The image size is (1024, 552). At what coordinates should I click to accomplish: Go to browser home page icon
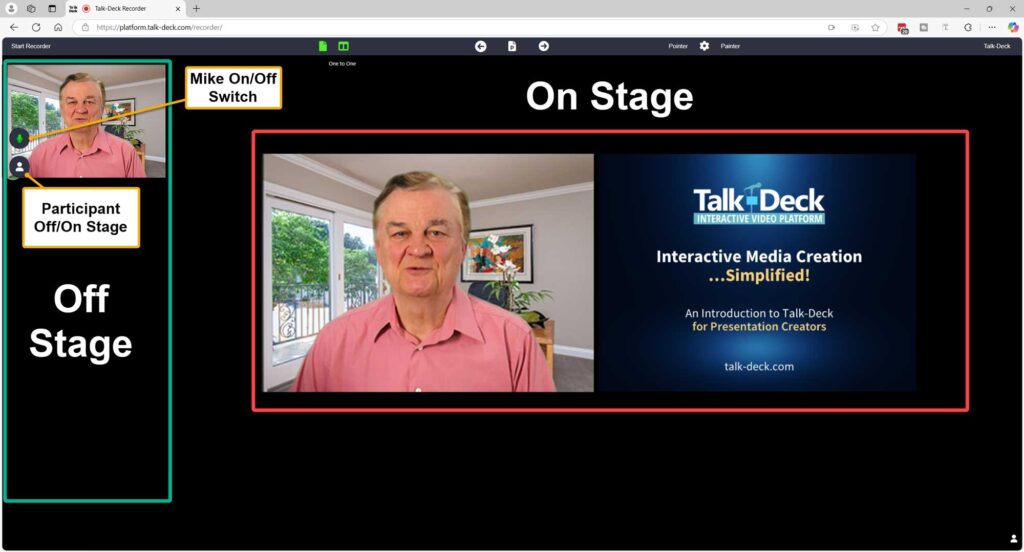(58, 27)
